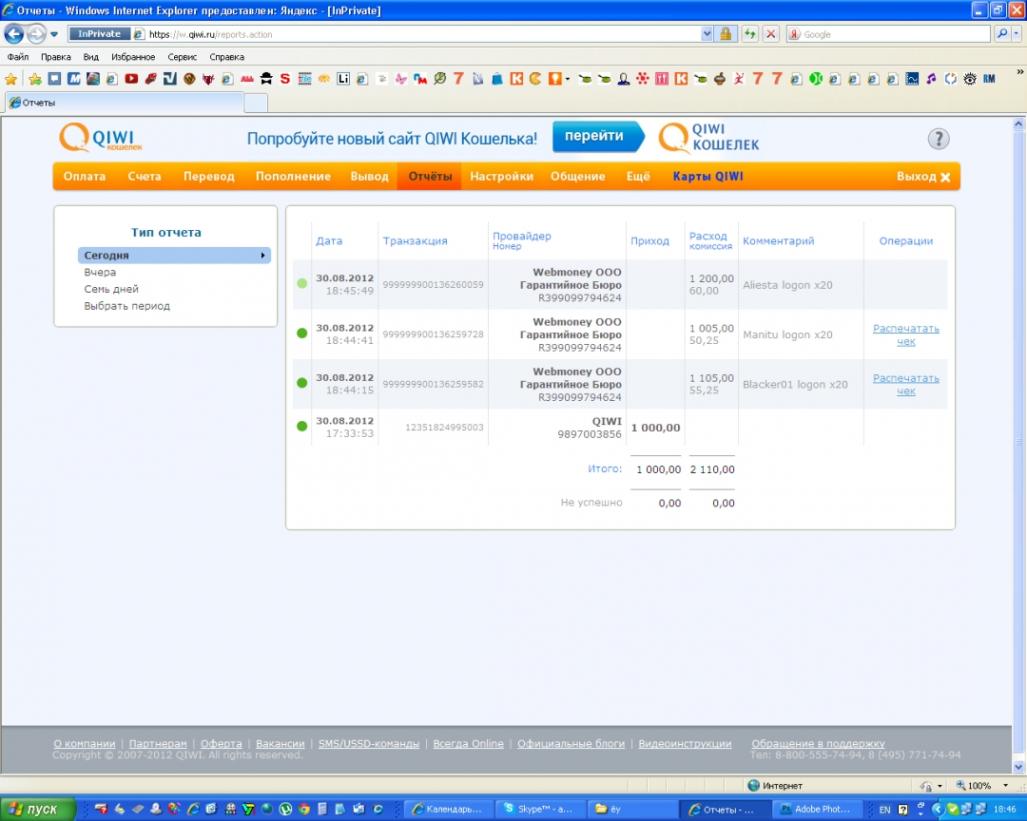Image resolution: width=1027 pixels, height=821 pixels.
Task: Select Сегодня report type
Action: pyautogui.click(x=173, y=255)
